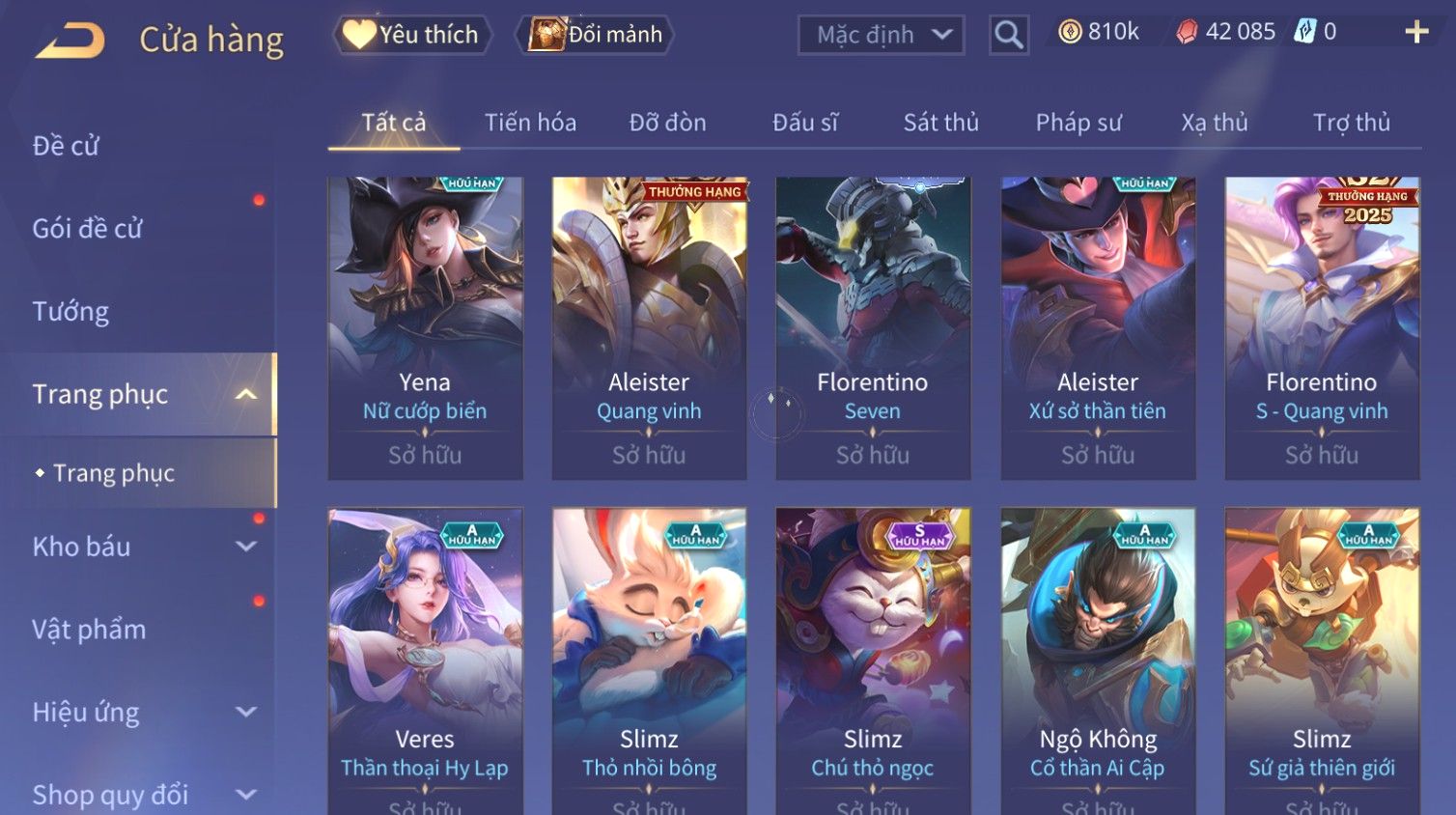Image resolution: width=1456 pixels, height=815 pixels.
Task: Expand the Kho báu sidebar section
Action: 246,547
